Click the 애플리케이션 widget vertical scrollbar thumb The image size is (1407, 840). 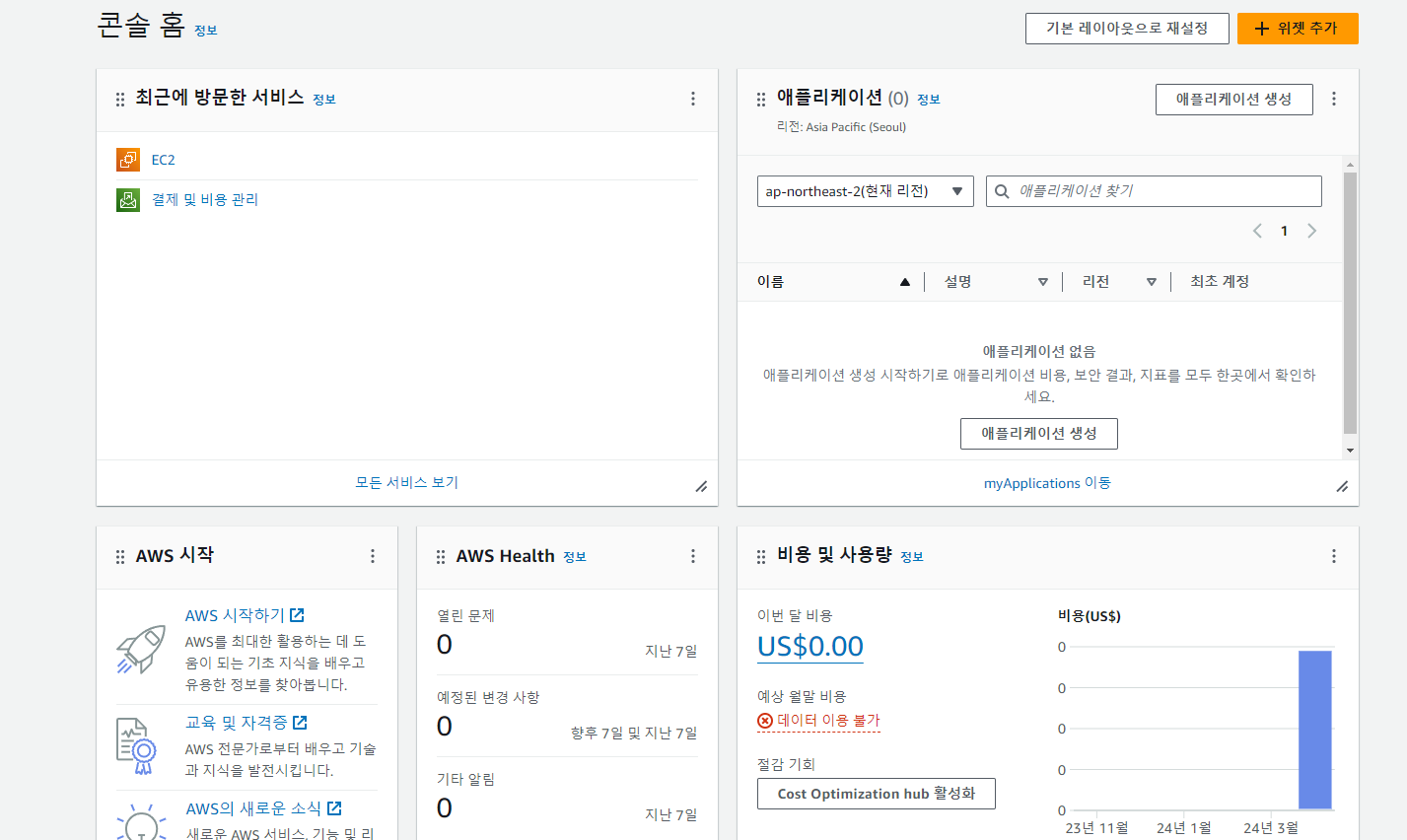coord(1351,303)
